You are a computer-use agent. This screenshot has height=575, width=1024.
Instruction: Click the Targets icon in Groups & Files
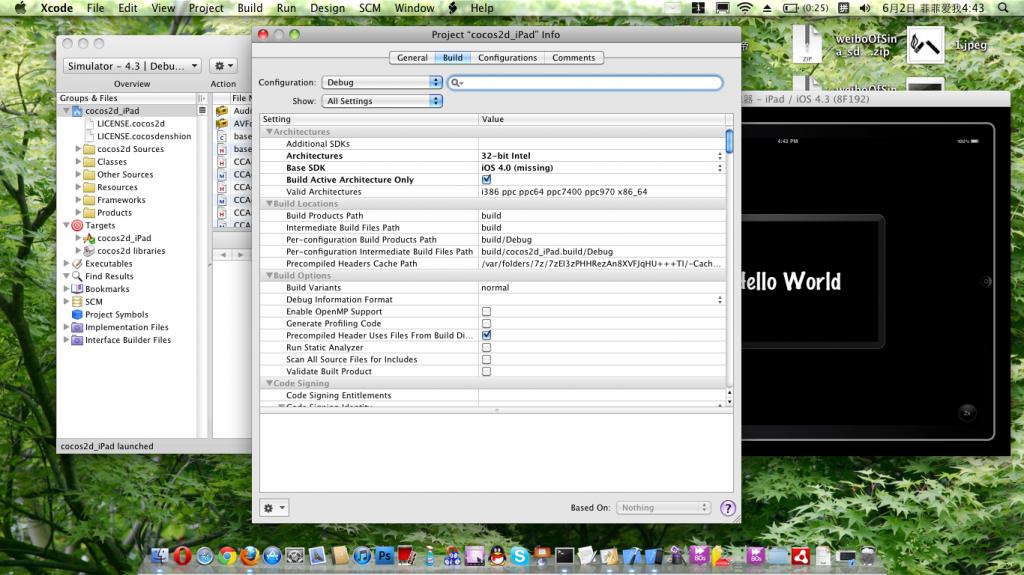point(77,225)
